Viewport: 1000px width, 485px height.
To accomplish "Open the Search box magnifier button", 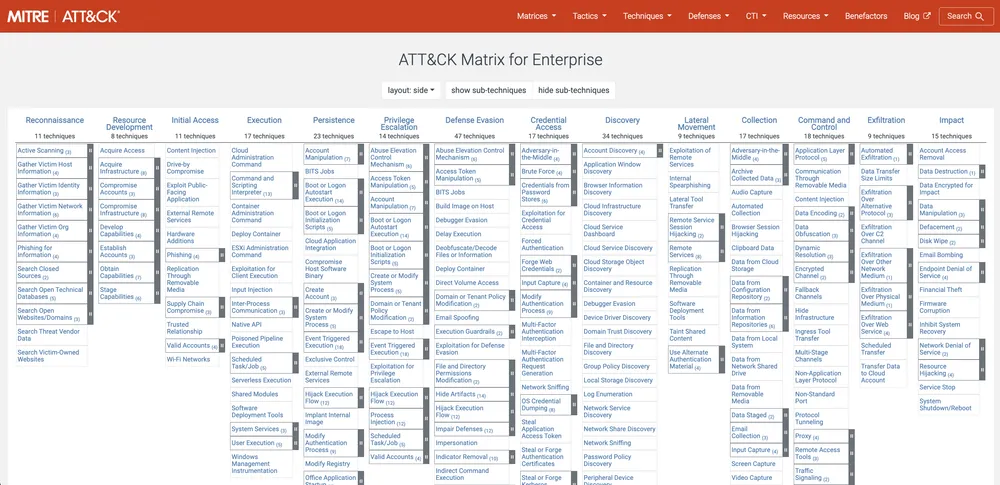I will tap(966, 16).
